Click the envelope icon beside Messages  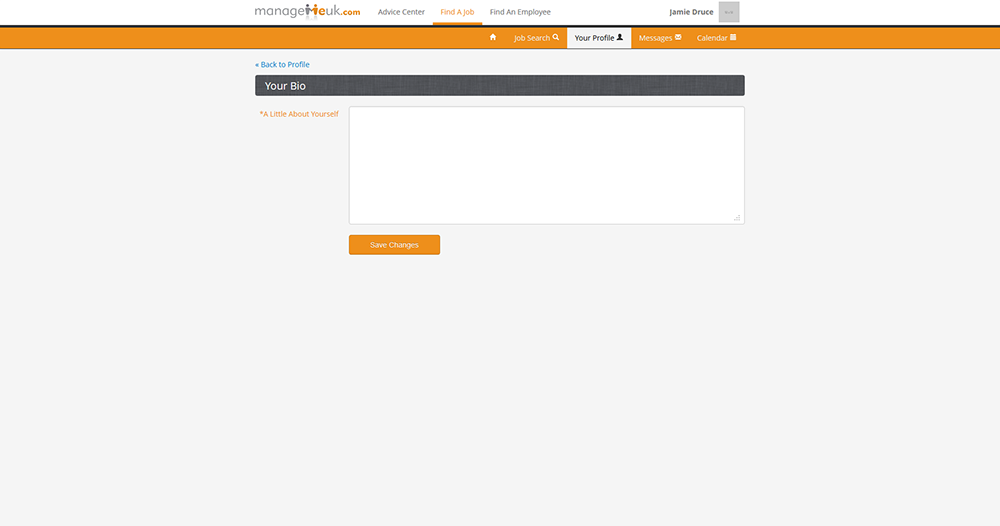(678, 38)
